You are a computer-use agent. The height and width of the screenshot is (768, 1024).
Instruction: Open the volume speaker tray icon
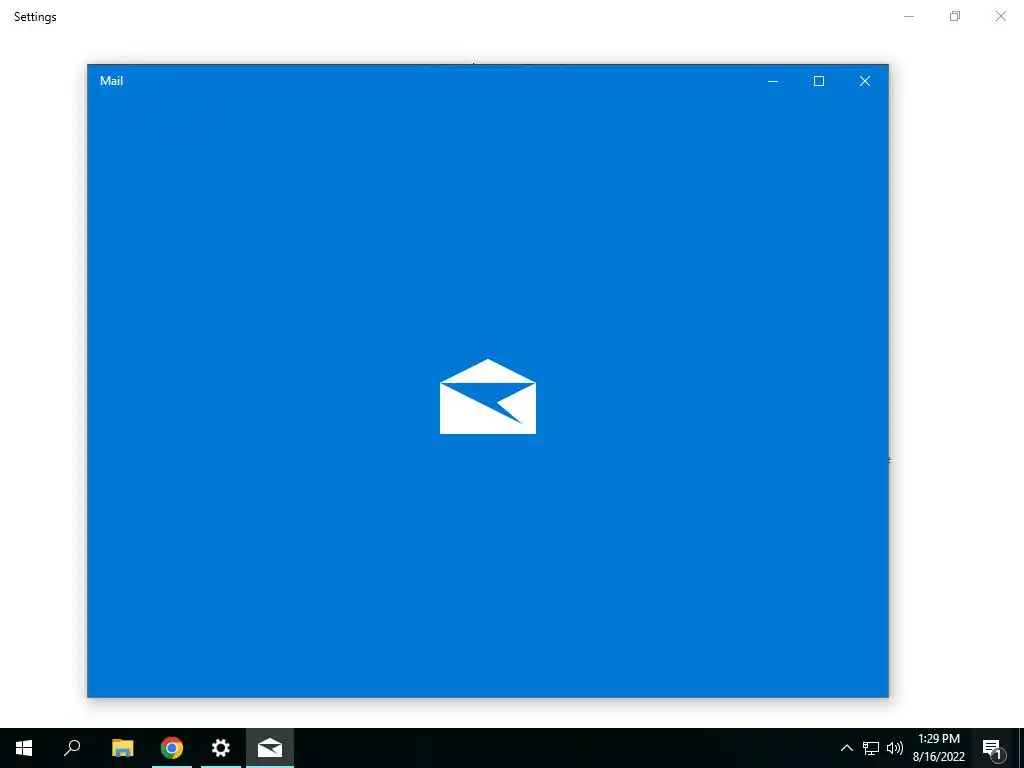click(x=895, y=748)
